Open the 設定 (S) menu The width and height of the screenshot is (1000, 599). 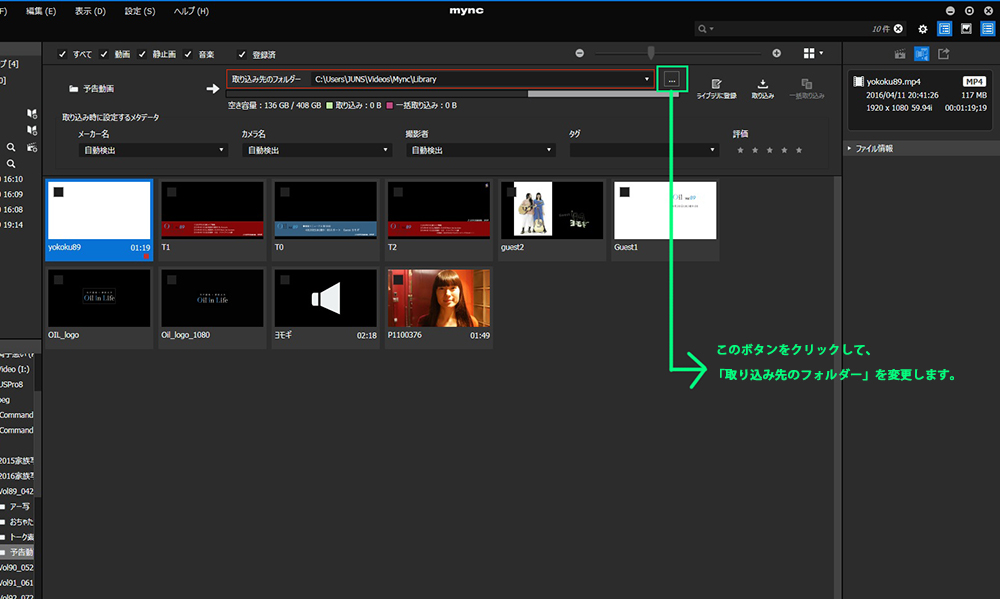(x=140, y=11)
